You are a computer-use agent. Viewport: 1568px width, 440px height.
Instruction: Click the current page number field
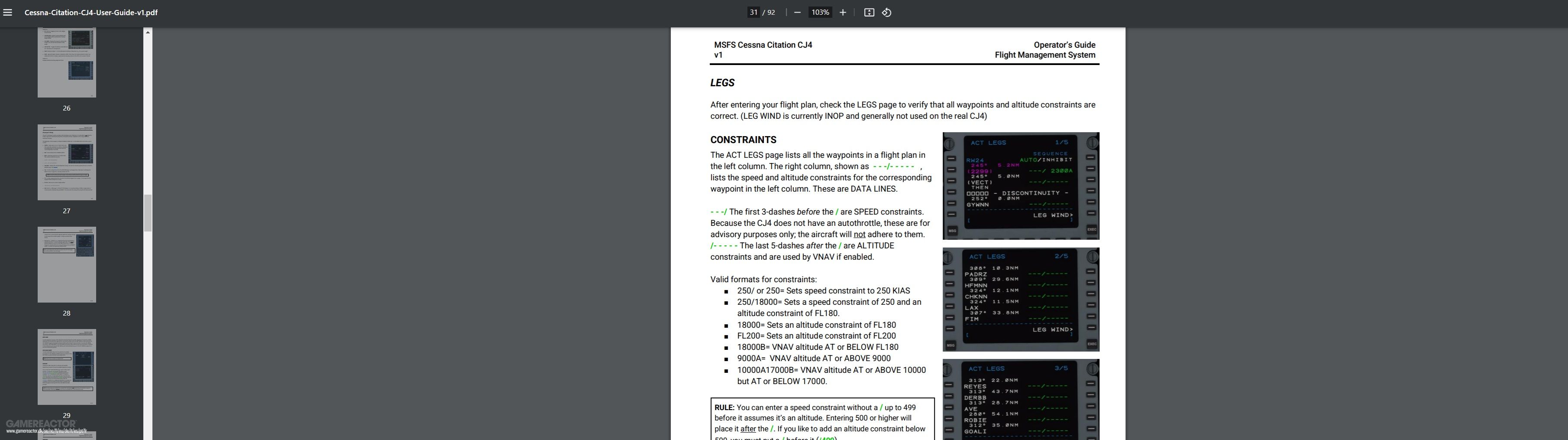(x=753, y=12)
